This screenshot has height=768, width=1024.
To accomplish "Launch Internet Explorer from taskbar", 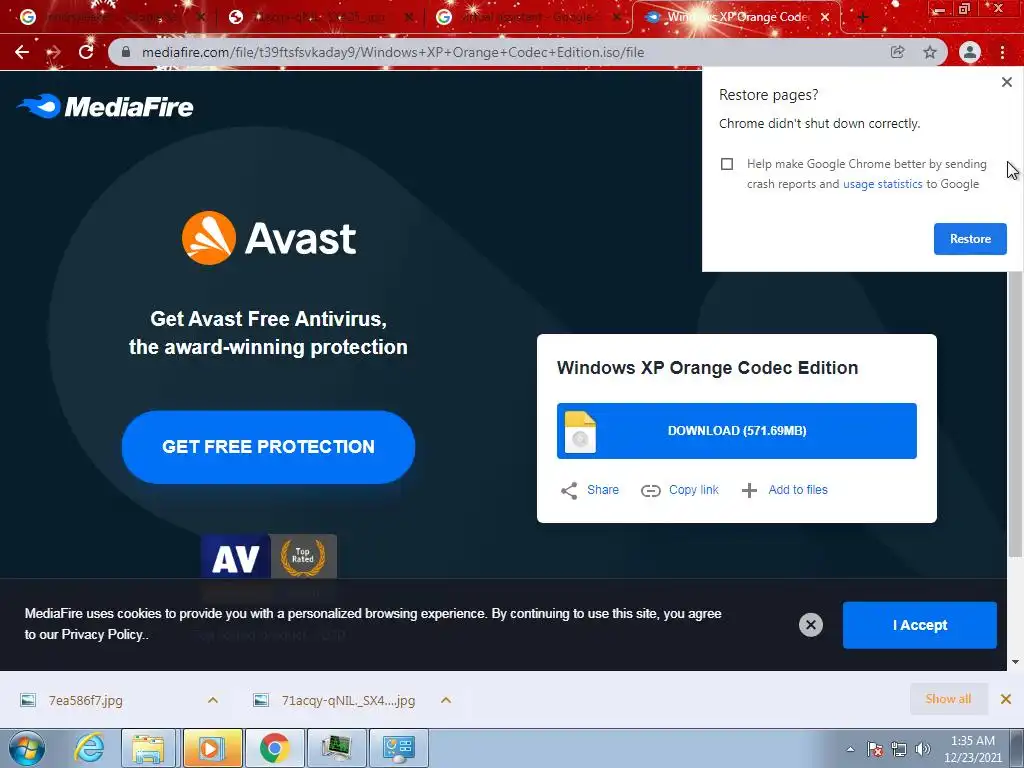I will click(x=89, y=748).
